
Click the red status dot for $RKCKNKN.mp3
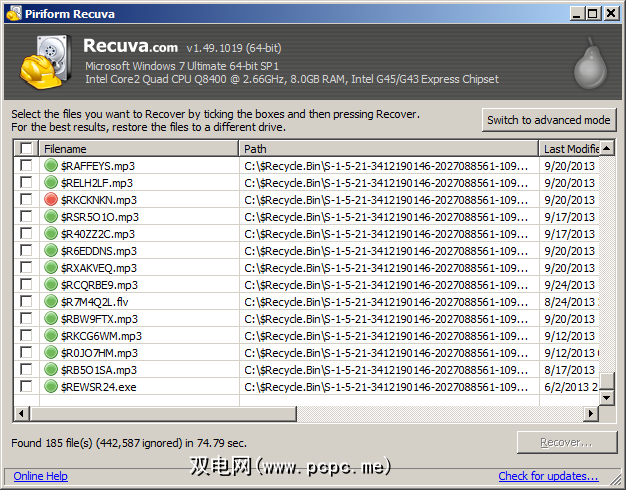[51, 199]
